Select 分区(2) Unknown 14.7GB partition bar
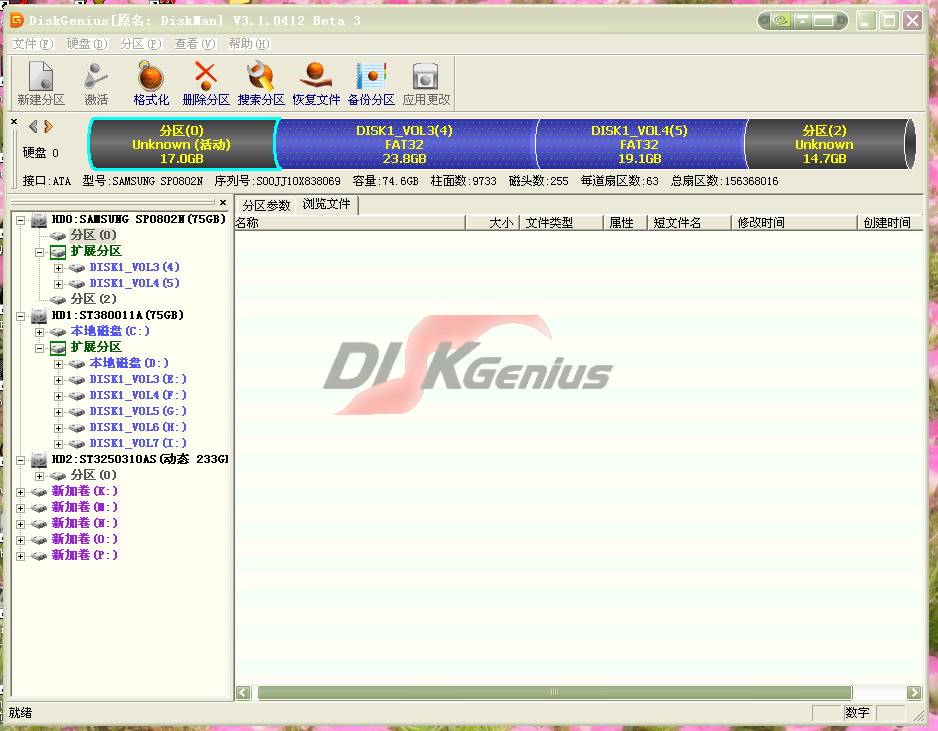Image resolution: width=938 pixels, height=731 pixels. 824,144
